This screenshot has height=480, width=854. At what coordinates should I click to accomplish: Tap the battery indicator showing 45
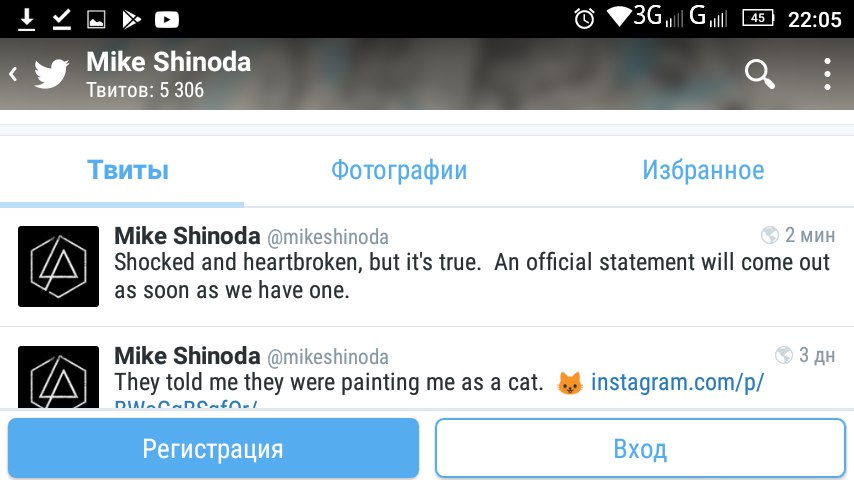758,19
